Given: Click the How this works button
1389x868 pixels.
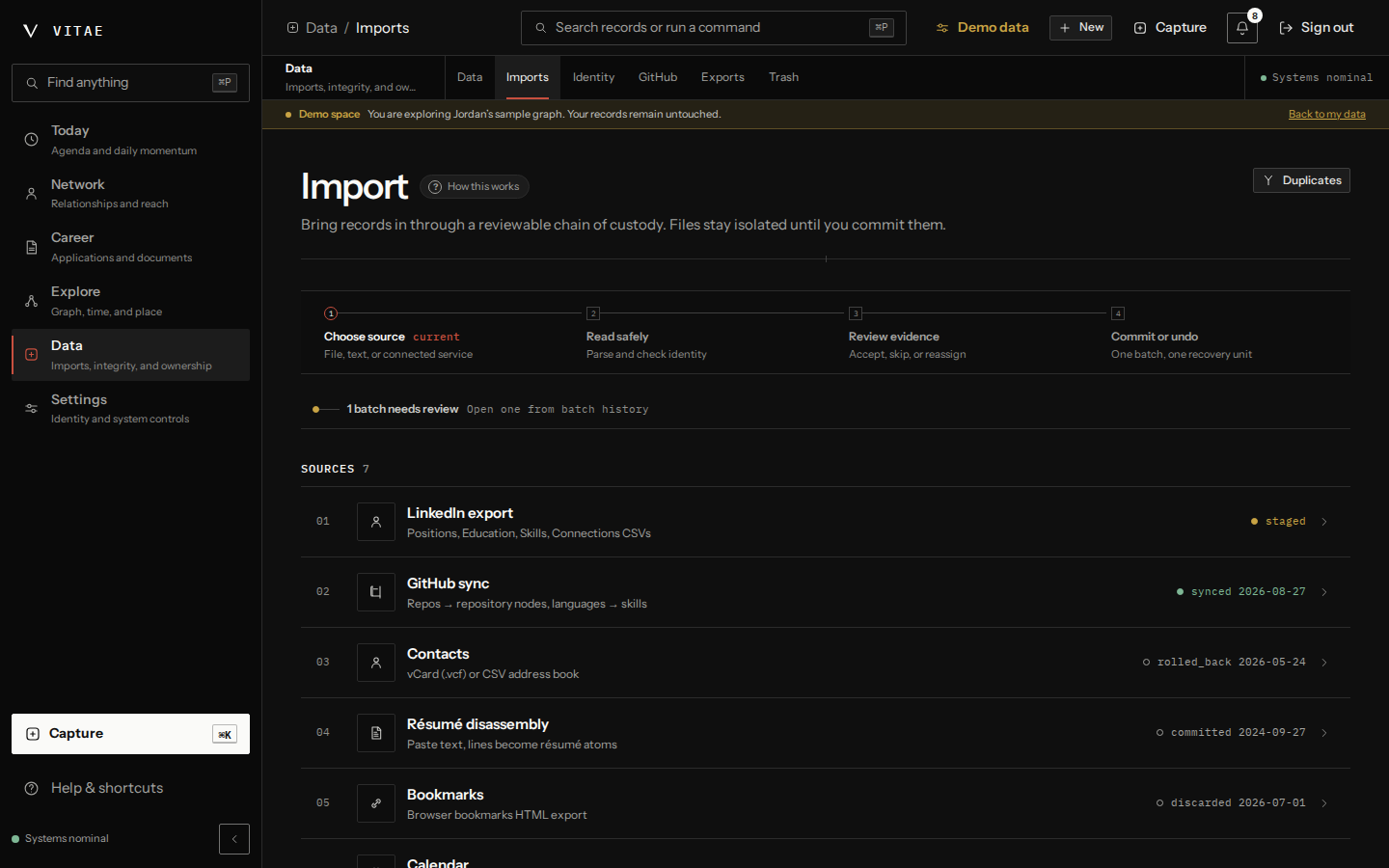Looking at the screenshot, I should 475,187.
